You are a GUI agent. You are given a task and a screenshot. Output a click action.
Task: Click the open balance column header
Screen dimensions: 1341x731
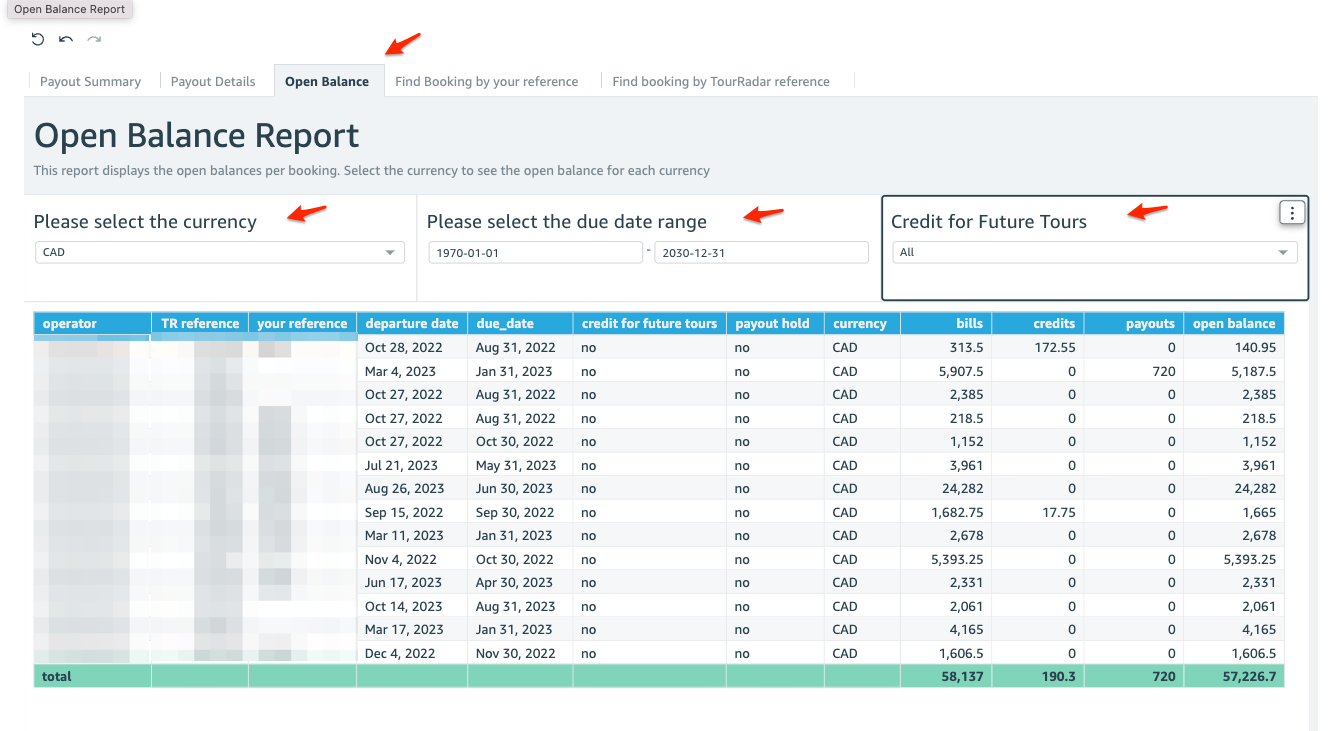1234,323
